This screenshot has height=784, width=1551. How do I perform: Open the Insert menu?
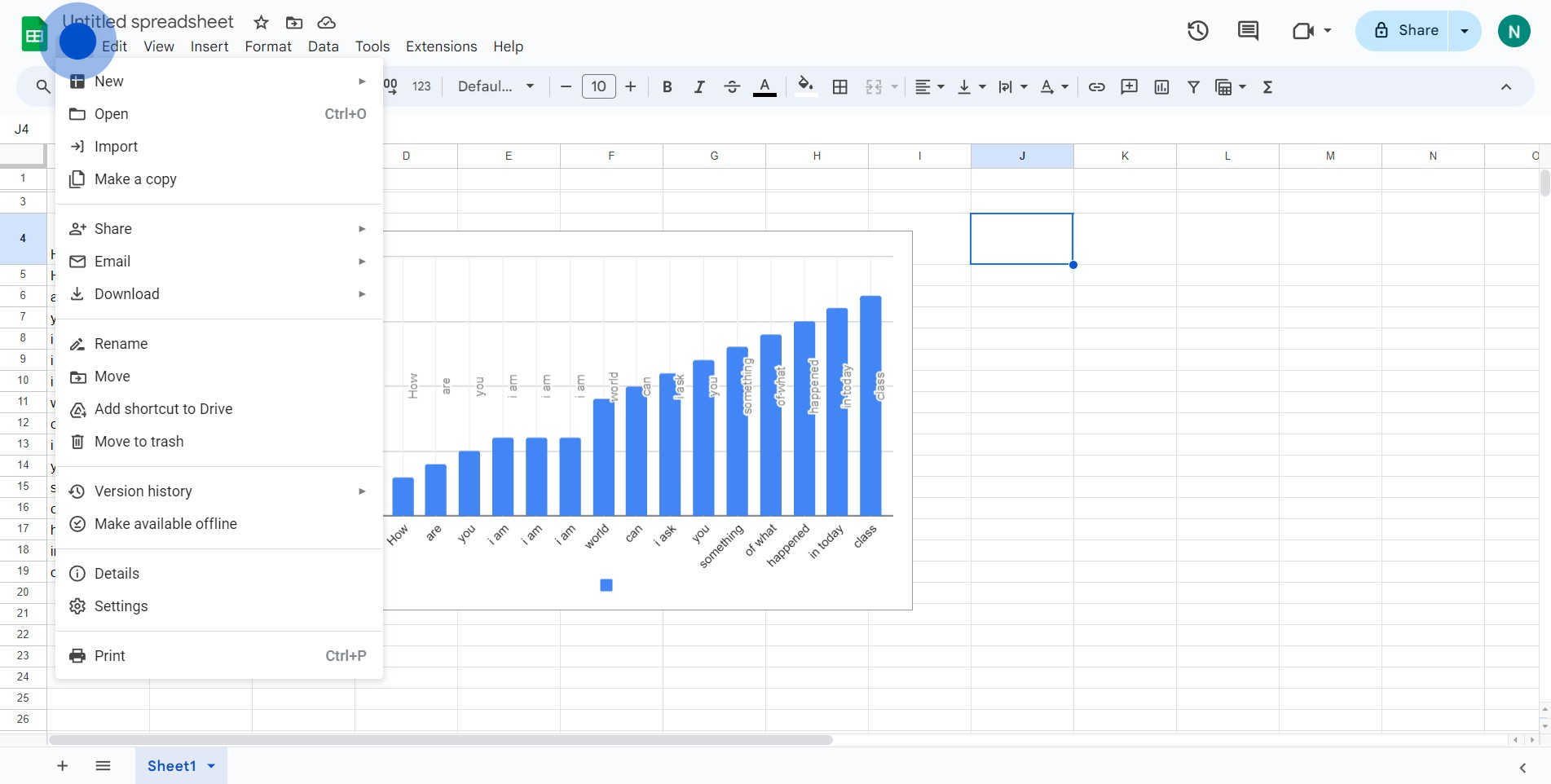coord(209,46)
